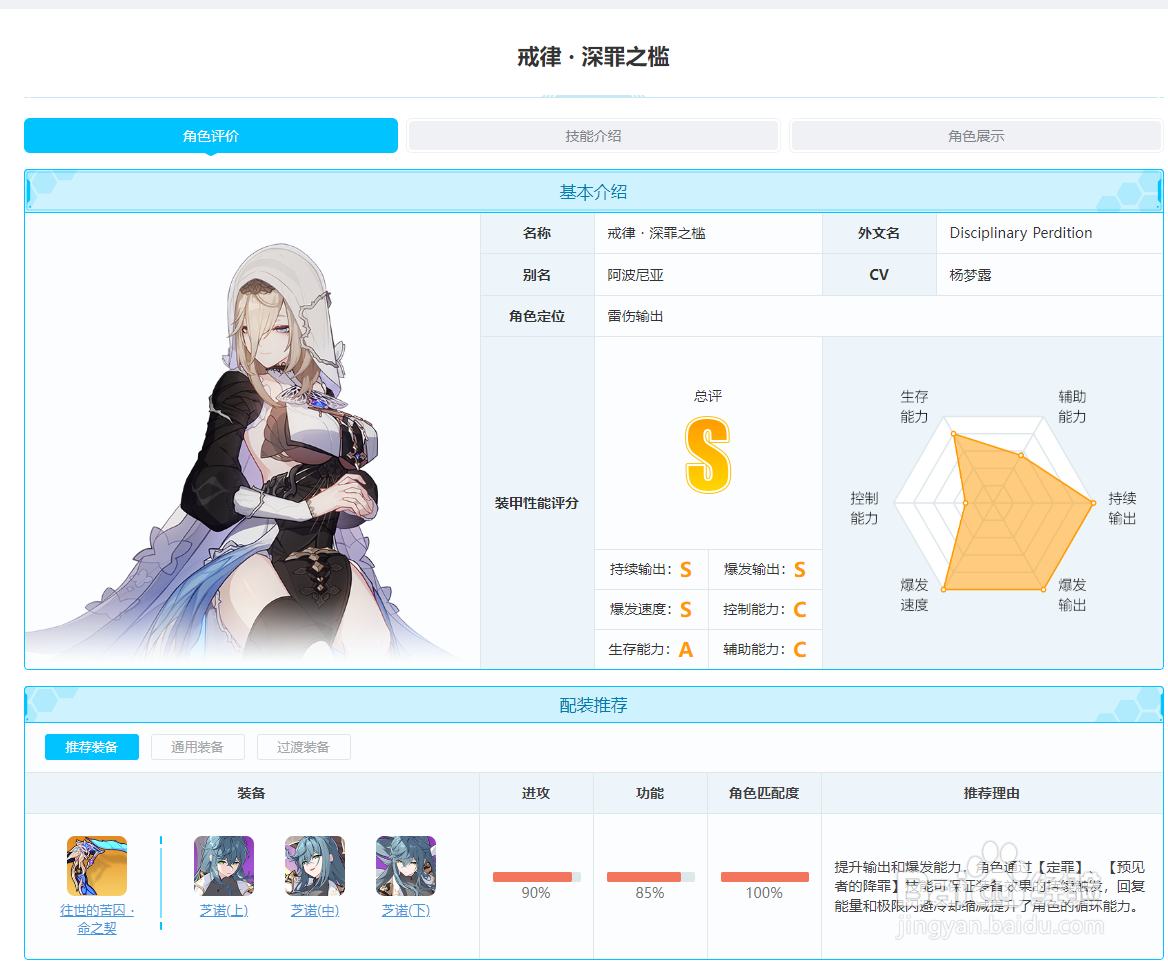Click the 总评 label
This screenshot has height=966, width=1168.
point(708,396)
